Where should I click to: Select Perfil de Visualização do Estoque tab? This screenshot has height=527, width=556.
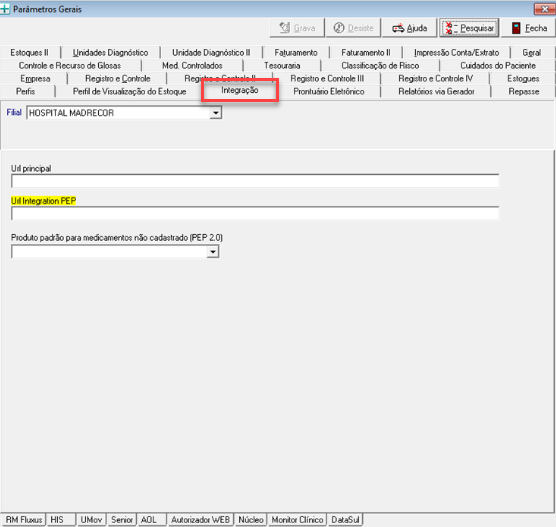pyautogui.click(x=129, y=91)
